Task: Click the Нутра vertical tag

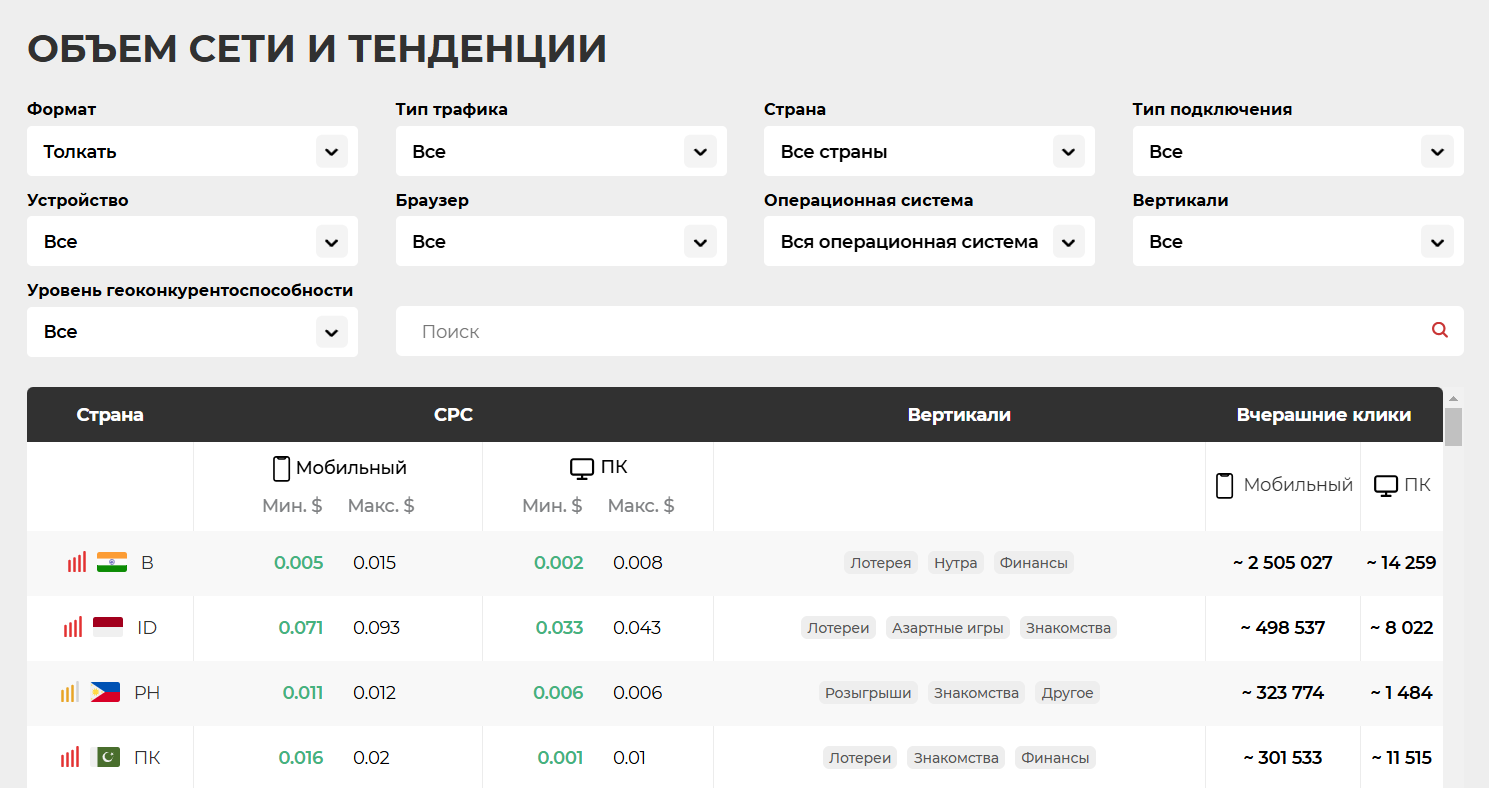Action: (x=955, y=563)
